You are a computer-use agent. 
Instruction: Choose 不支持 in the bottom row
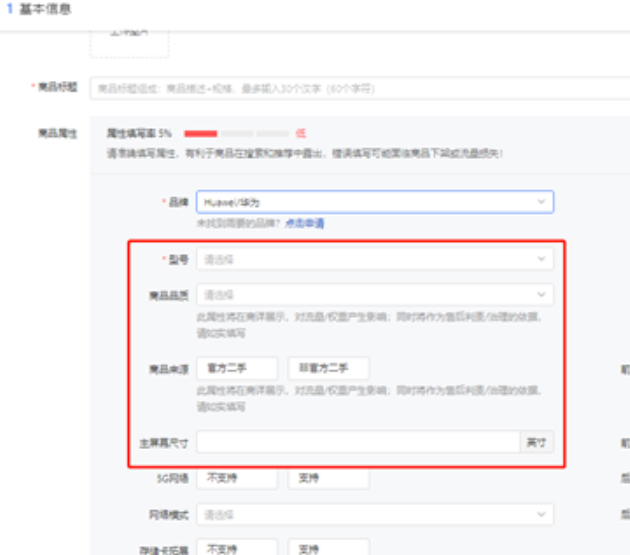[x=237, y=547]
